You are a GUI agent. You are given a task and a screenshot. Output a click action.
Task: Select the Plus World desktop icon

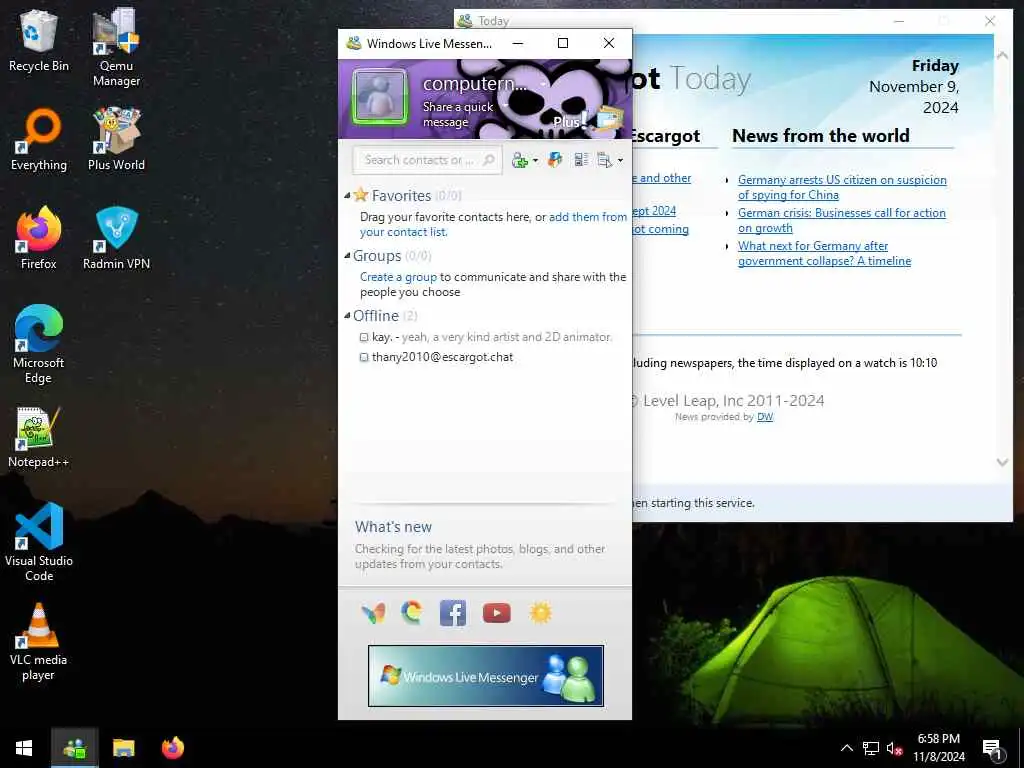click(x=116, y=139)
